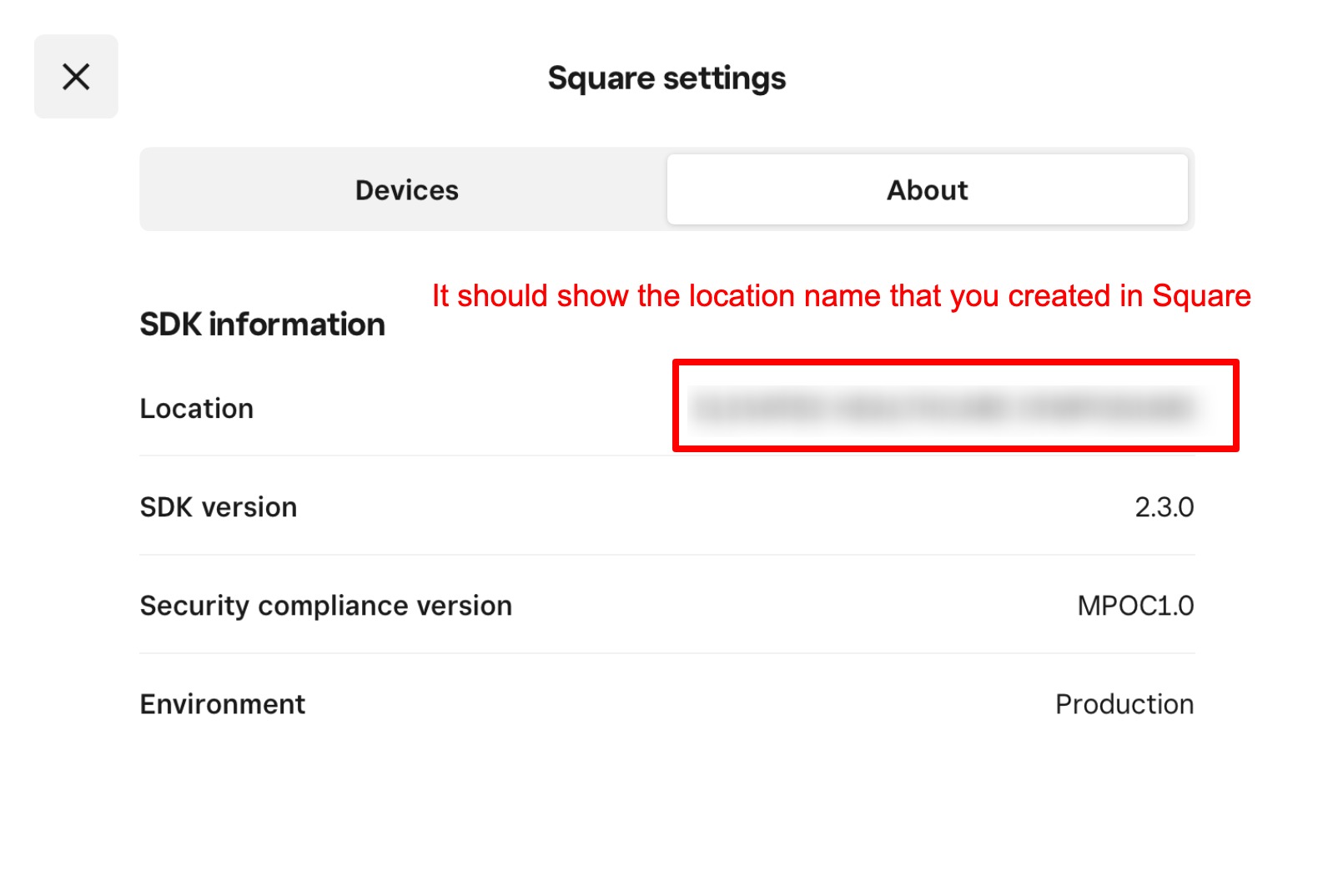Click divider below Security compliance version row
The width and height of the screenshot is (1343, 896).
tap(667, 653)
